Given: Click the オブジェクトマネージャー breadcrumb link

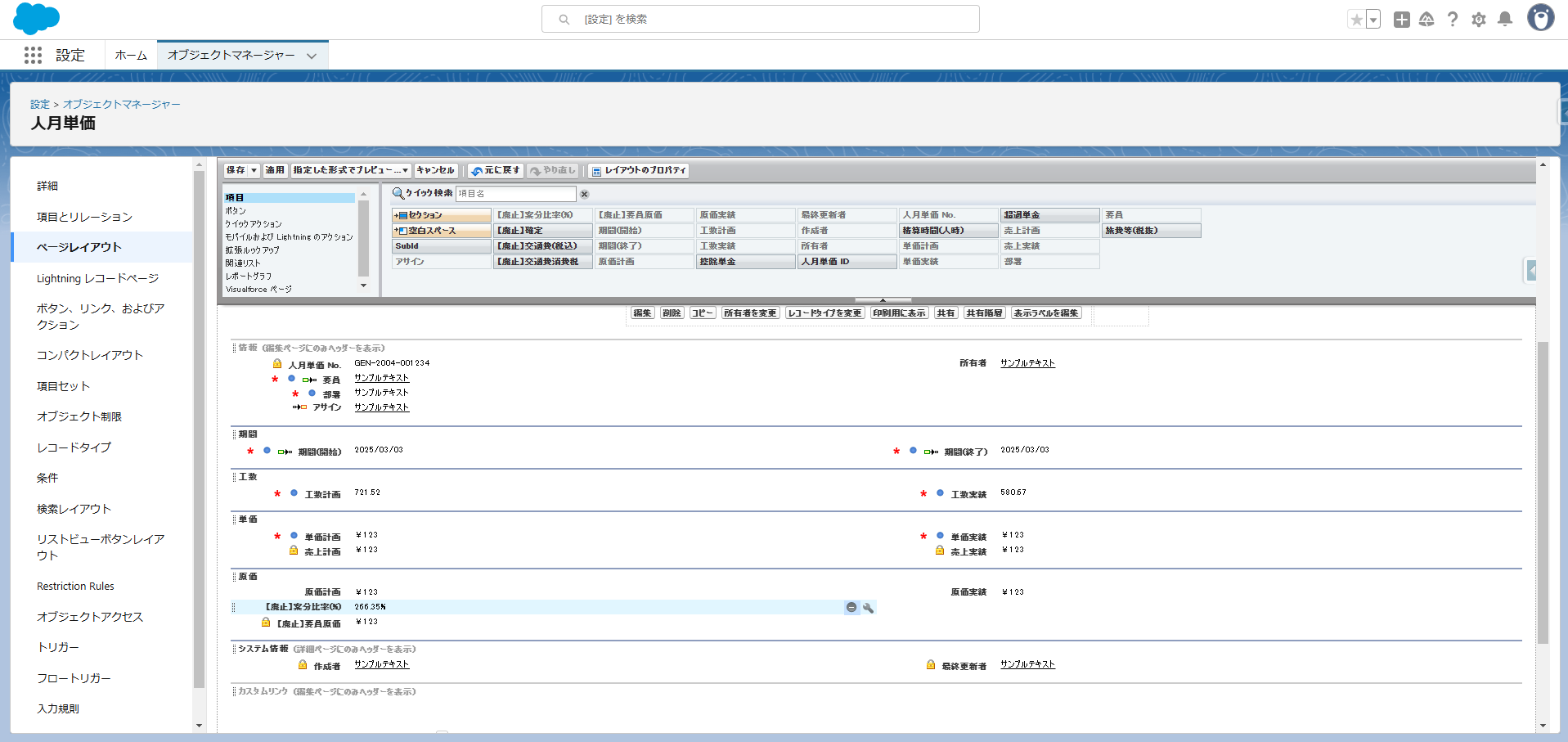Looking at the screenshot, I should point(122,104).
